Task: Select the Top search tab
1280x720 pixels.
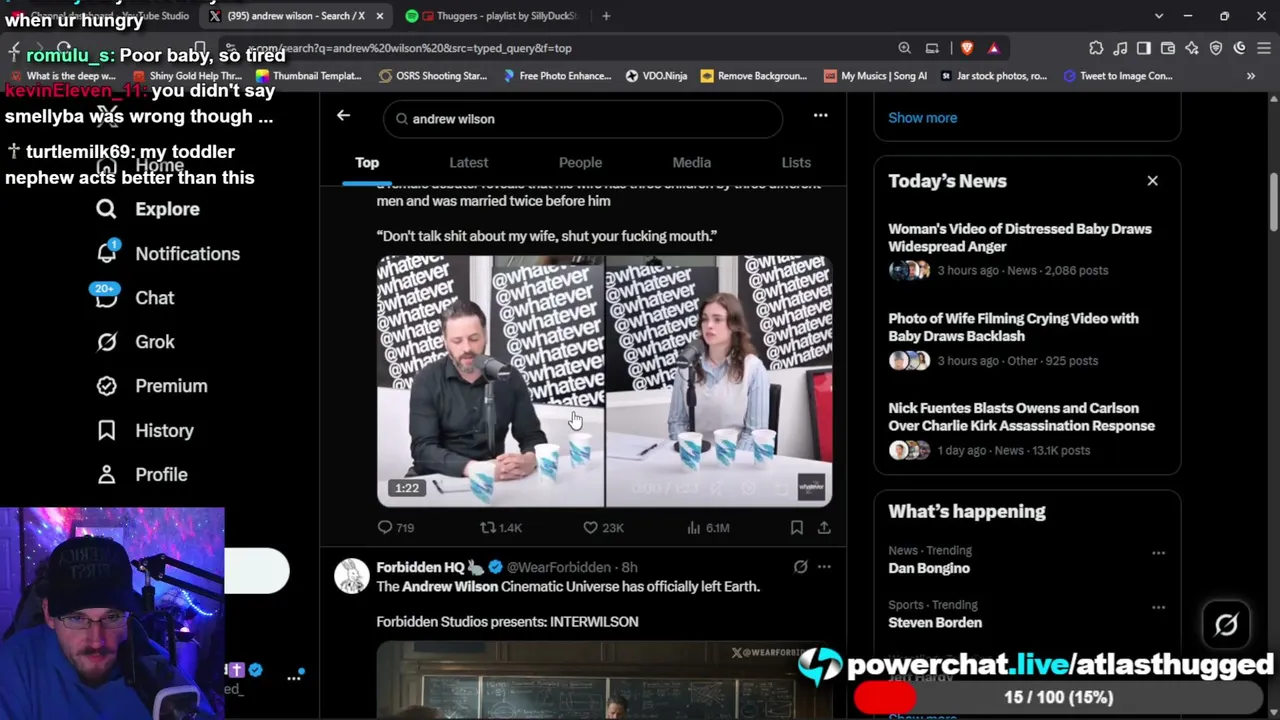Action: pos(367,162)
